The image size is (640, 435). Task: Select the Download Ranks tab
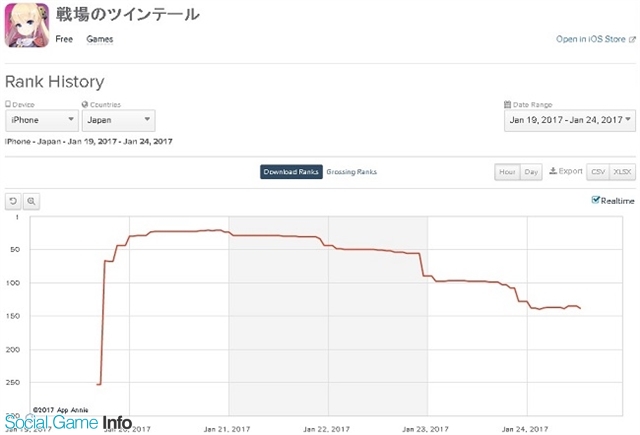coord(291,172)
